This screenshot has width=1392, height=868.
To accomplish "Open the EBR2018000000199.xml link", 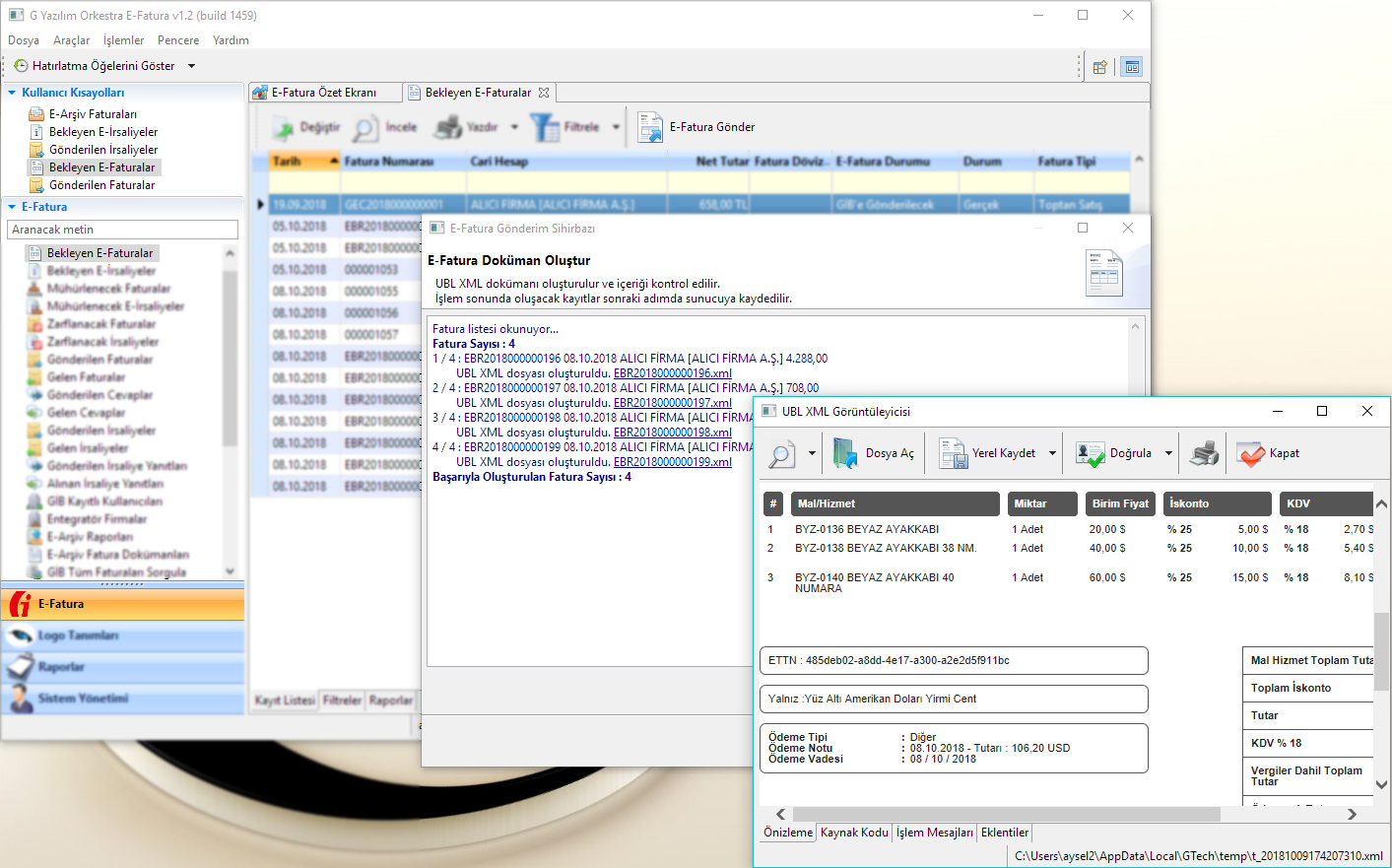I will (672, 462).
